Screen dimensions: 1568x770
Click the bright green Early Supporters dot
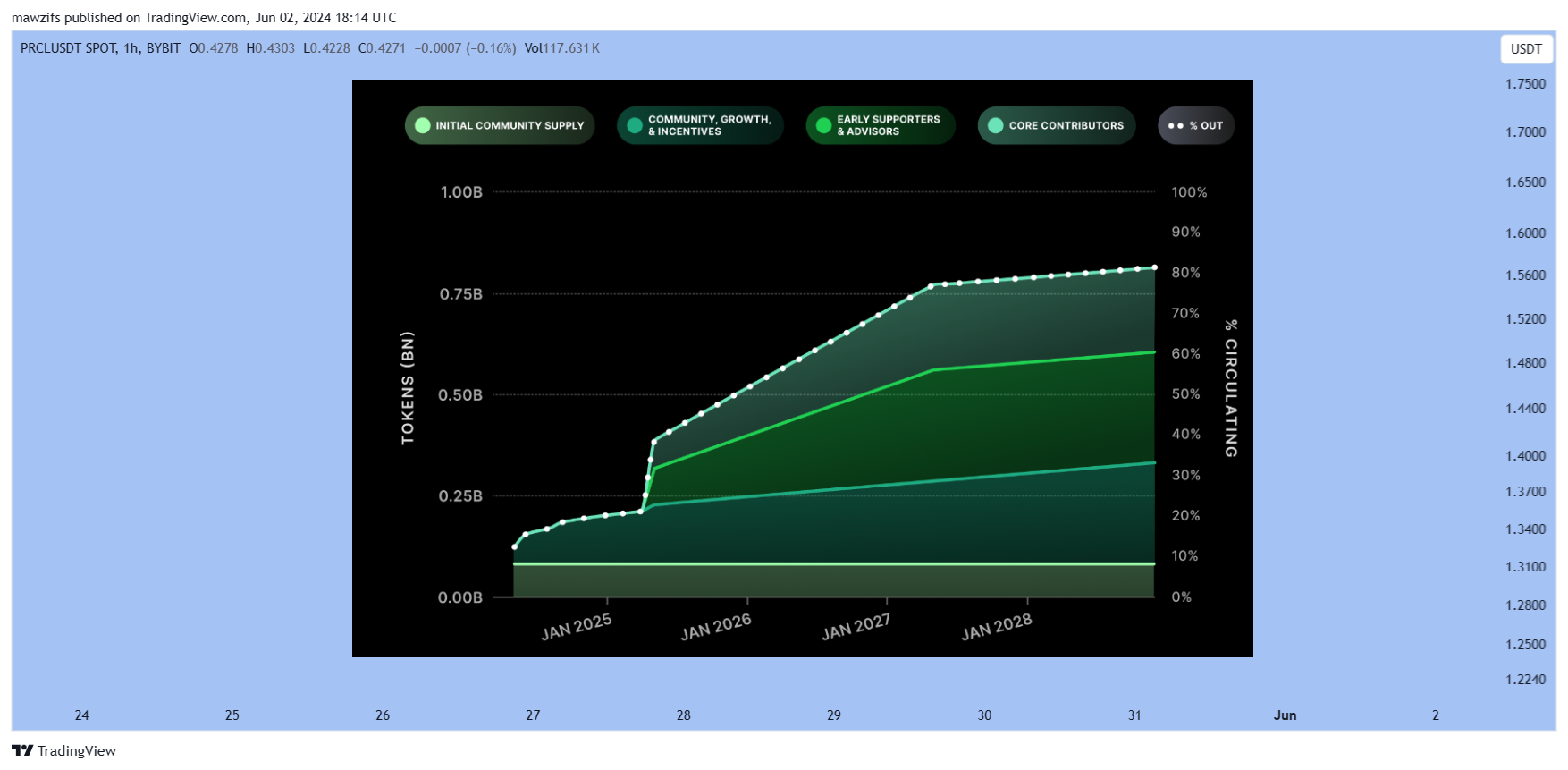[824, 126]
